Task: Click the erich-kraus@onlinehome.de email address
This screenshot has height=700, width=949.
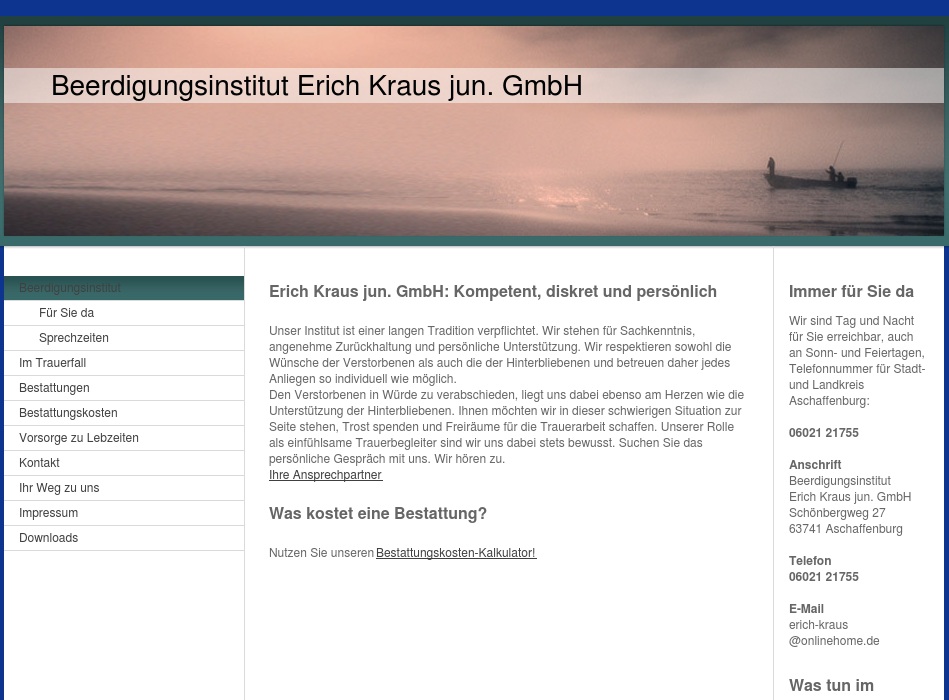Action: tap(833, 632)
